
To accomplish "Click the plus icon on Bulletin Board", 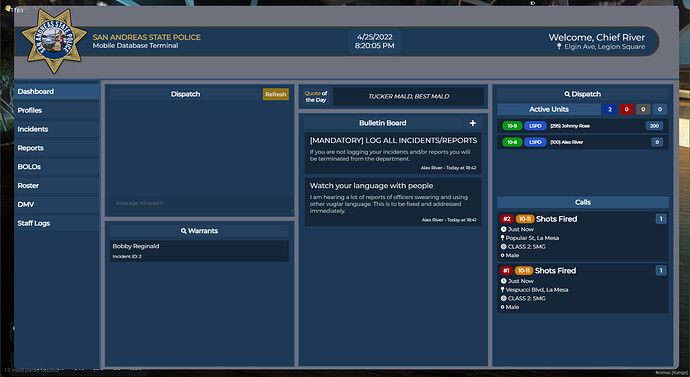I will click(473, 123).
